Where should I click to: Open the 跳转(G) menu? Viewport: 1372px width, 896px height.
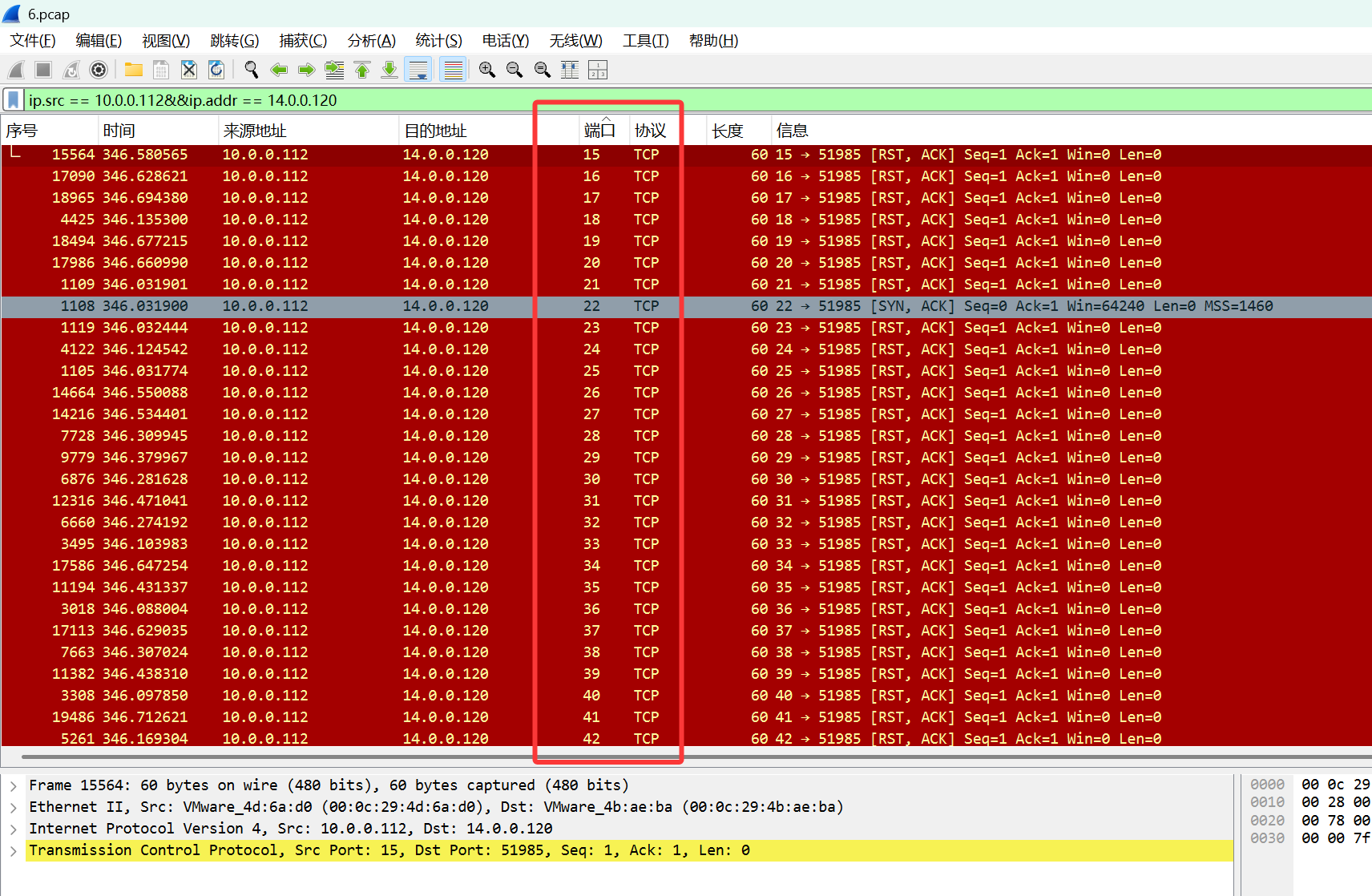235,41
